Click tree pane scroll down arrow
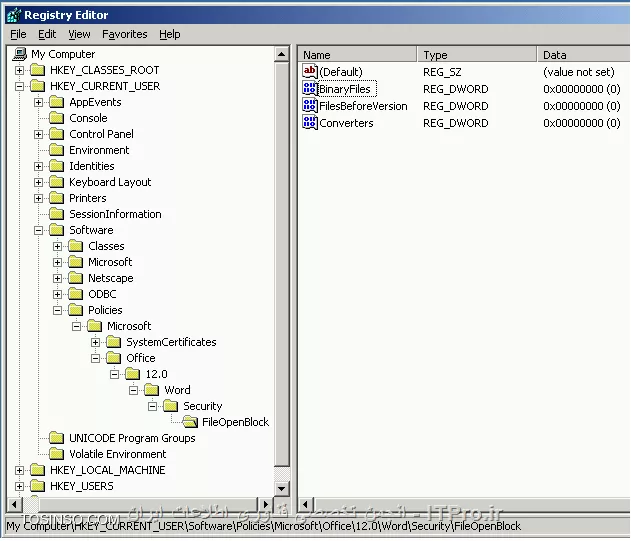Viewport: 631px width, 541px height. (282, 489)
